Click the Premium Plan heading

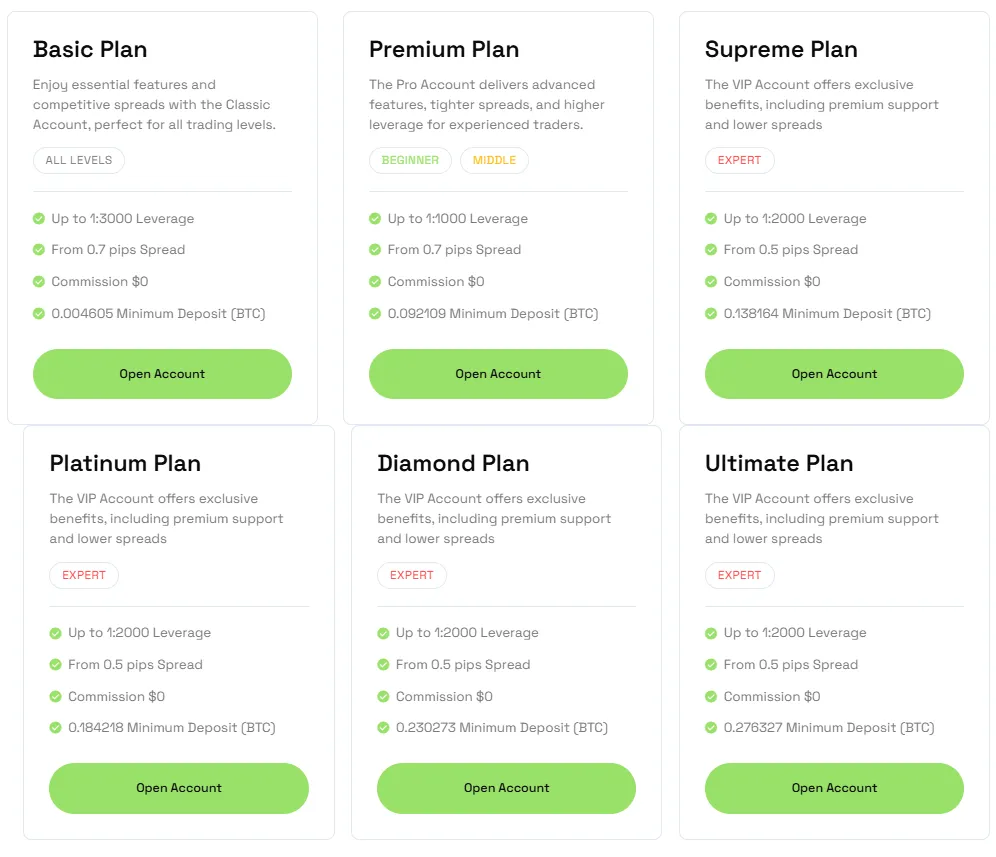pos(444,49)
